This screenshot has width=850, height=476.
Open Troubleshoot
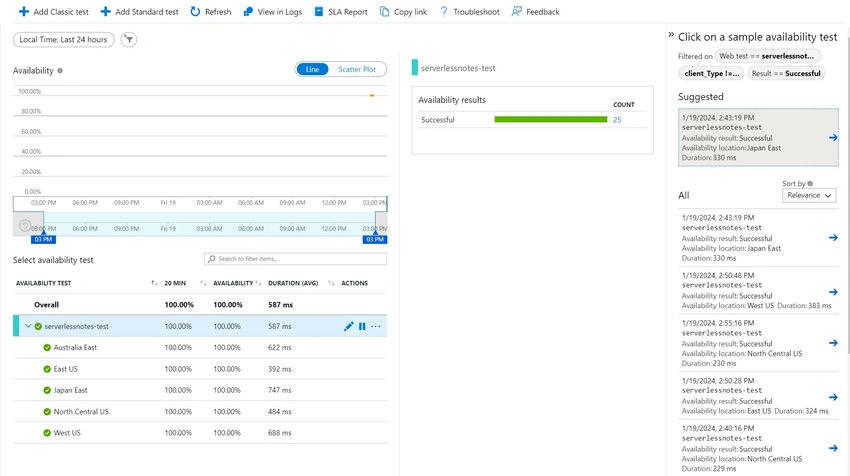(469, 11)
